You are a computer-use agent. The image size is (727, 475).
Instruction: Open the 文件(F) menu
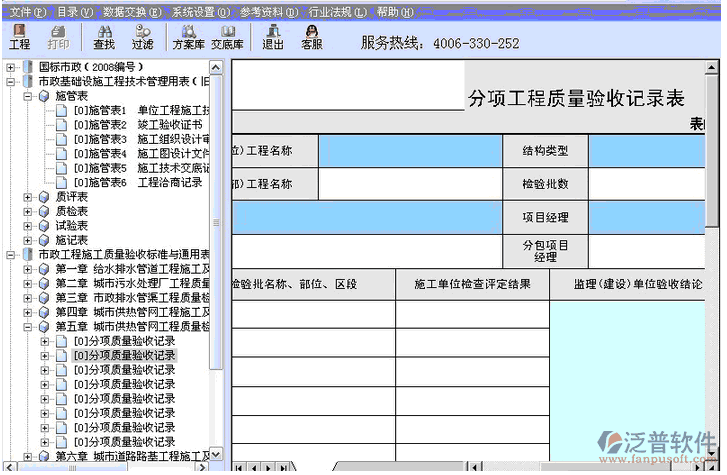(28, 12)
